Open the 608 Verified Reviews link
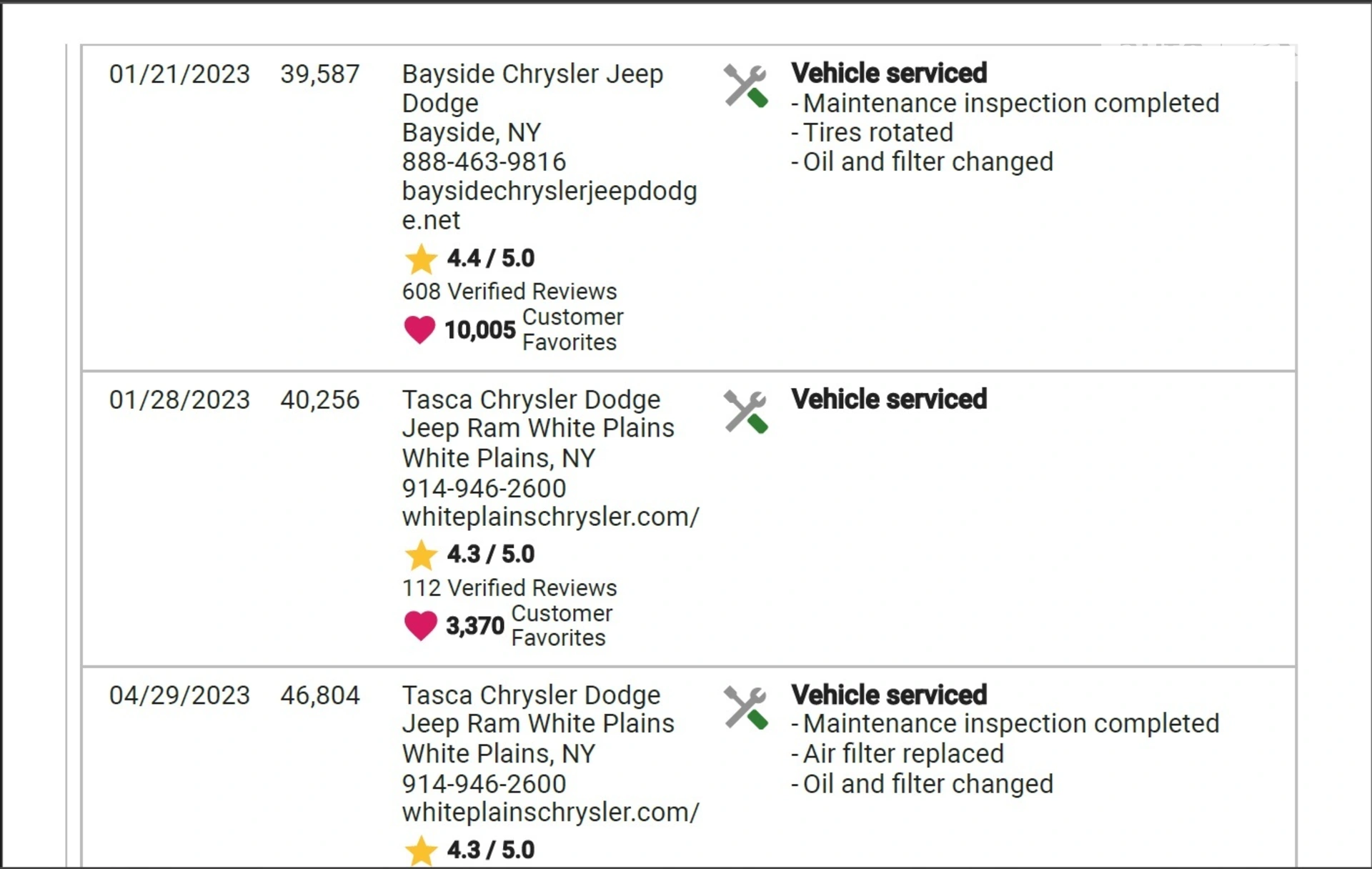The height and width of the screenshot is (869, 1372). click(x=509, y=292)
